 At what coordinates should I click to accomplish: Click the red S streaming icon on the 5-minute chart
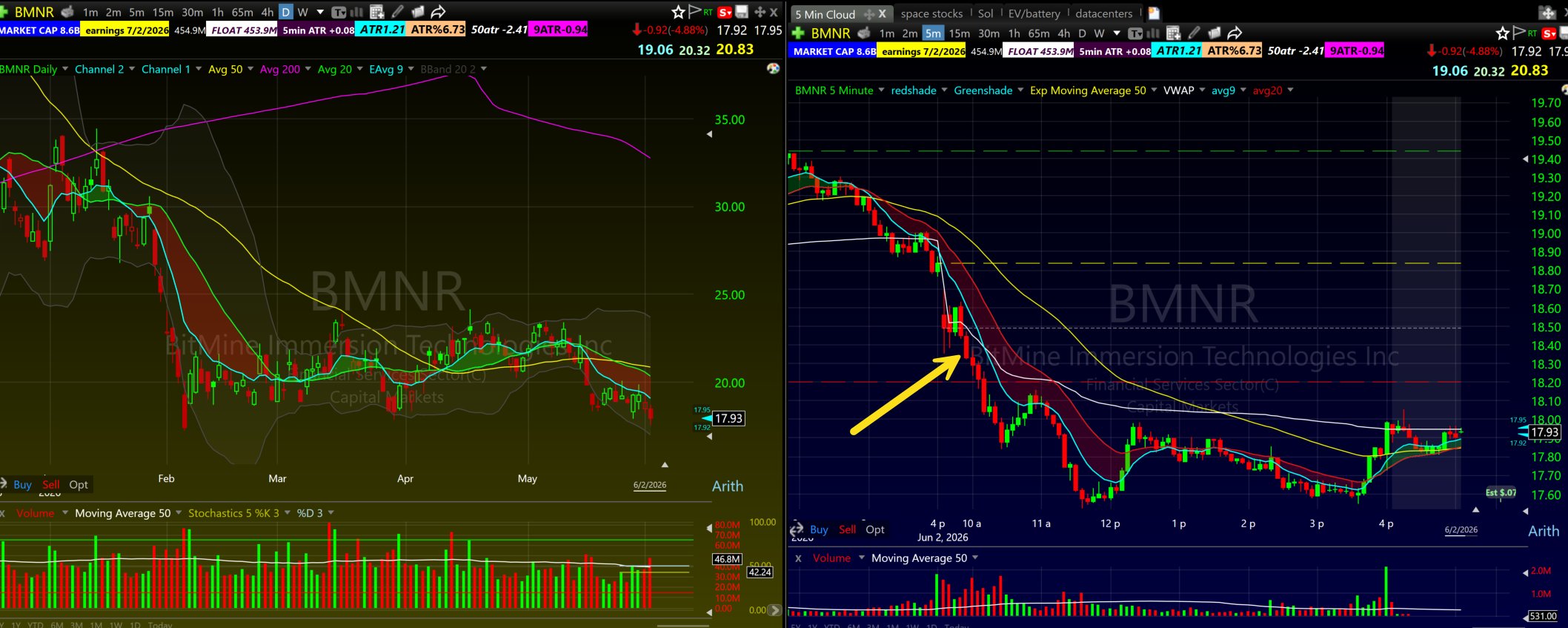[x=1549, y=33]
